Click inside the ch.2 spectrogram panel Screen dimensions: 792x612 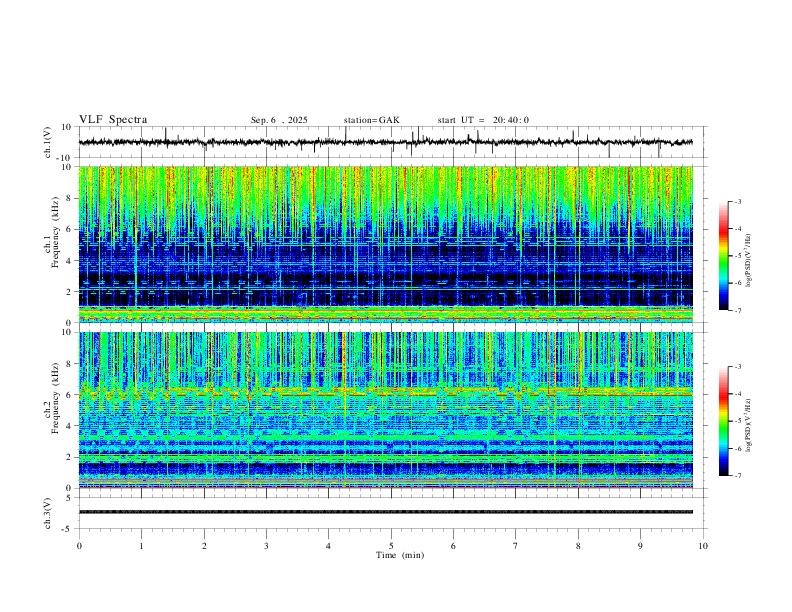(x=386, y=410)
